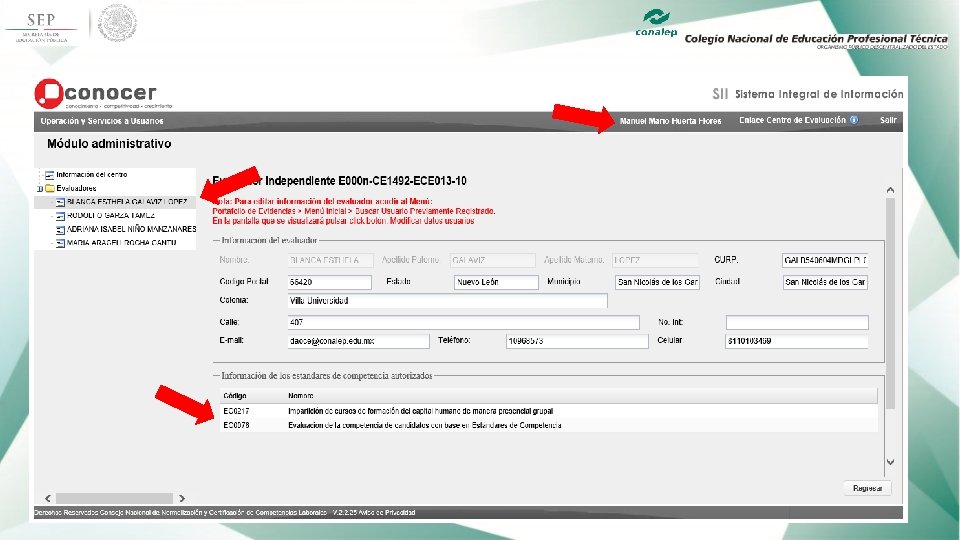The height and width of the screenshot is (540, 960).
Task: Click the conocer logo
Action: coord(98,93)
